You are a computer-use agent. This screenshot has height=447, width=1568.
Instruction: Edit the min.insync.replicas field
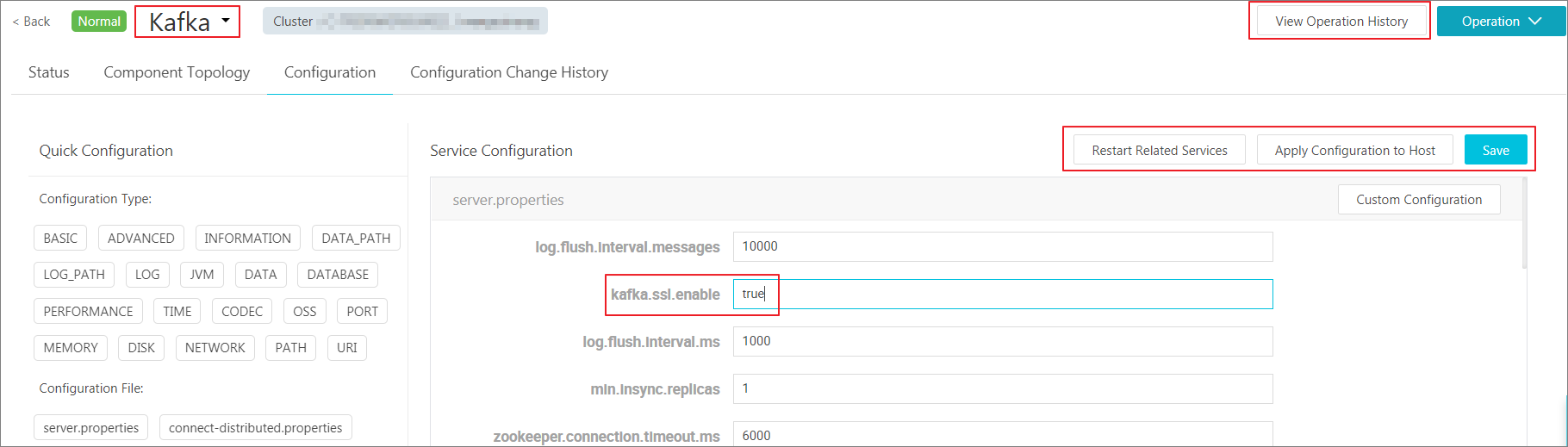tap(1003, 388)
